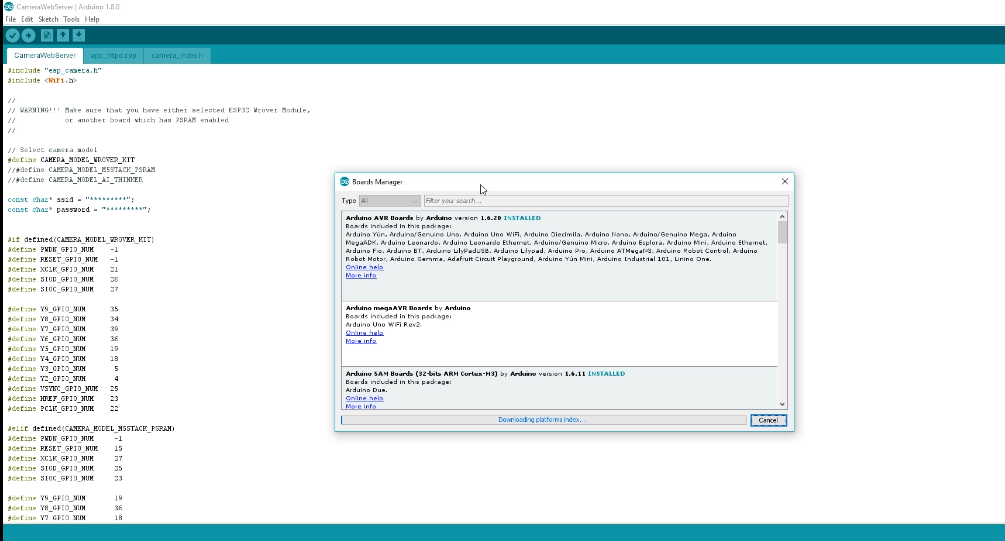The width and height of the screenshot is (1005, 541).
Task: Click the Downloading platforms index progress bar
Action: click(544, 420)
